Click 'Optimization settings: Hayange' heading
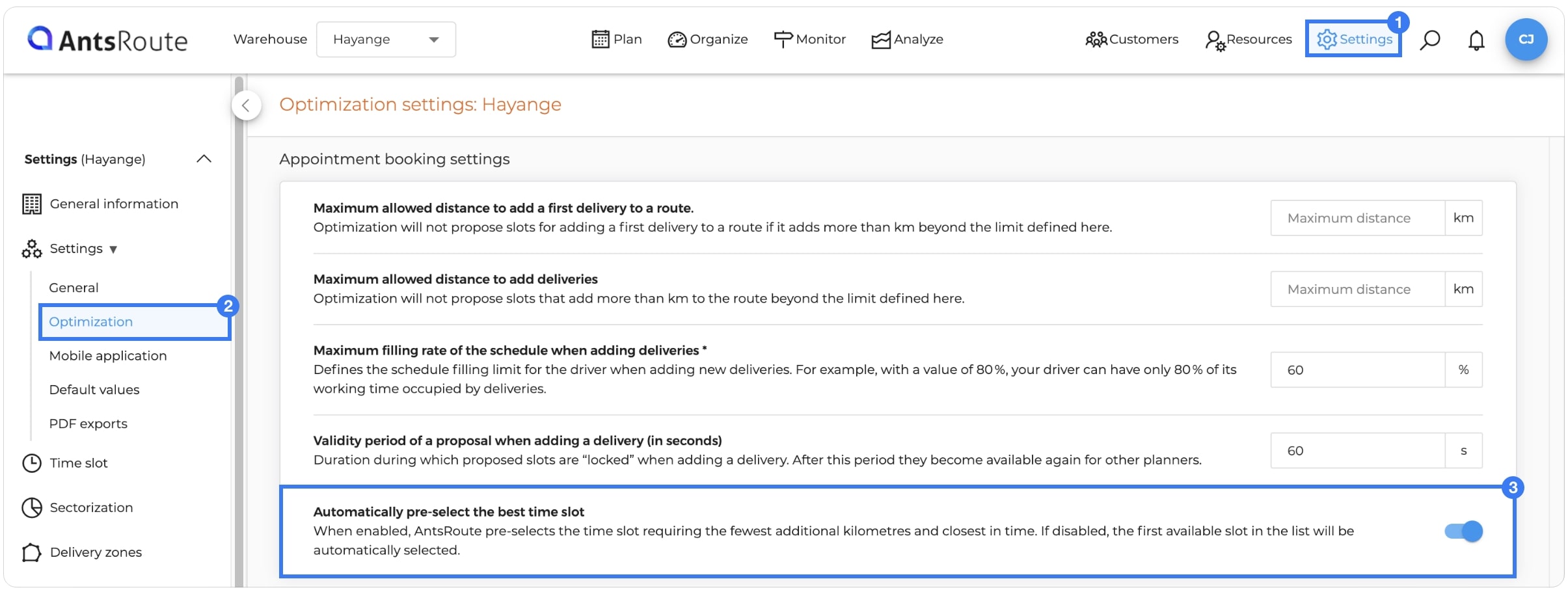1568x592 pixels. (420, 104)
